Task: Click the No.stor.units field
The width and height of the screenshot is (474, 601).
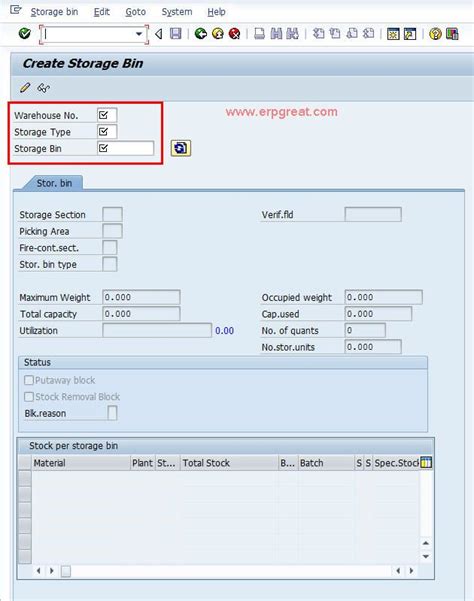Action: click(x=373, y=347)
